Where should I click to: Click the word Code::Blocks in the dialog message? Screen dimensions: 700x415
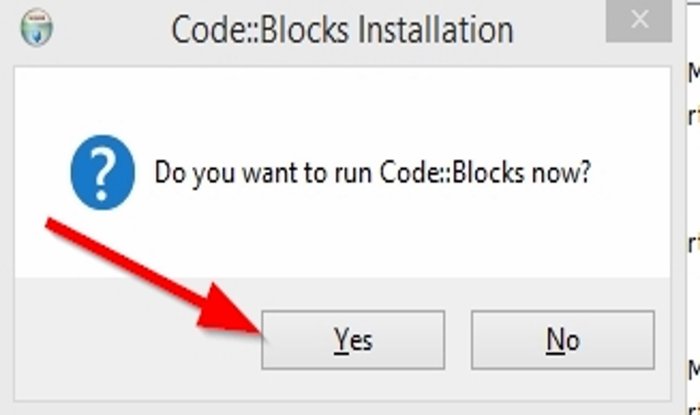(451, 172)
